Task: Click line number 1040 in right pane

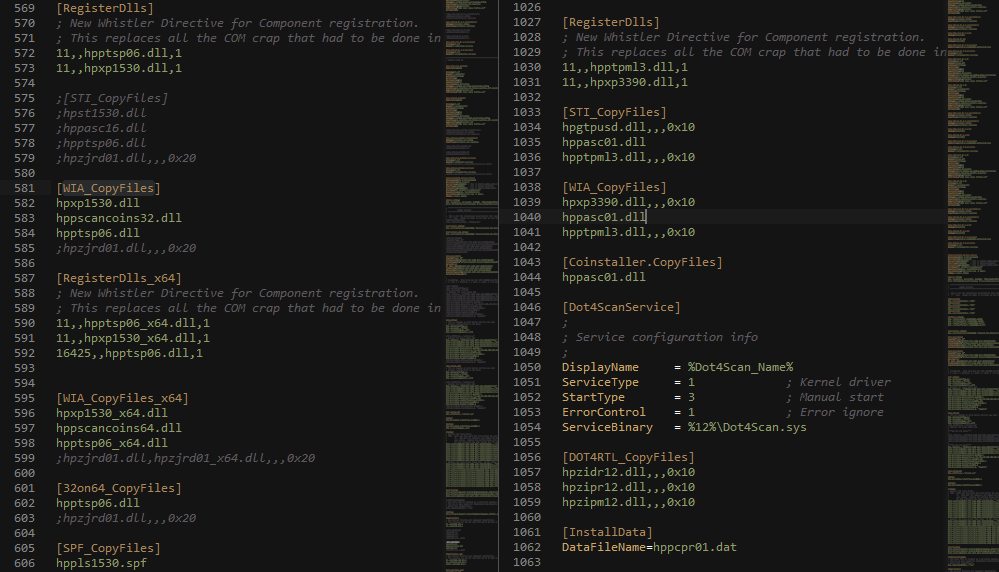Action: (525, 217)
